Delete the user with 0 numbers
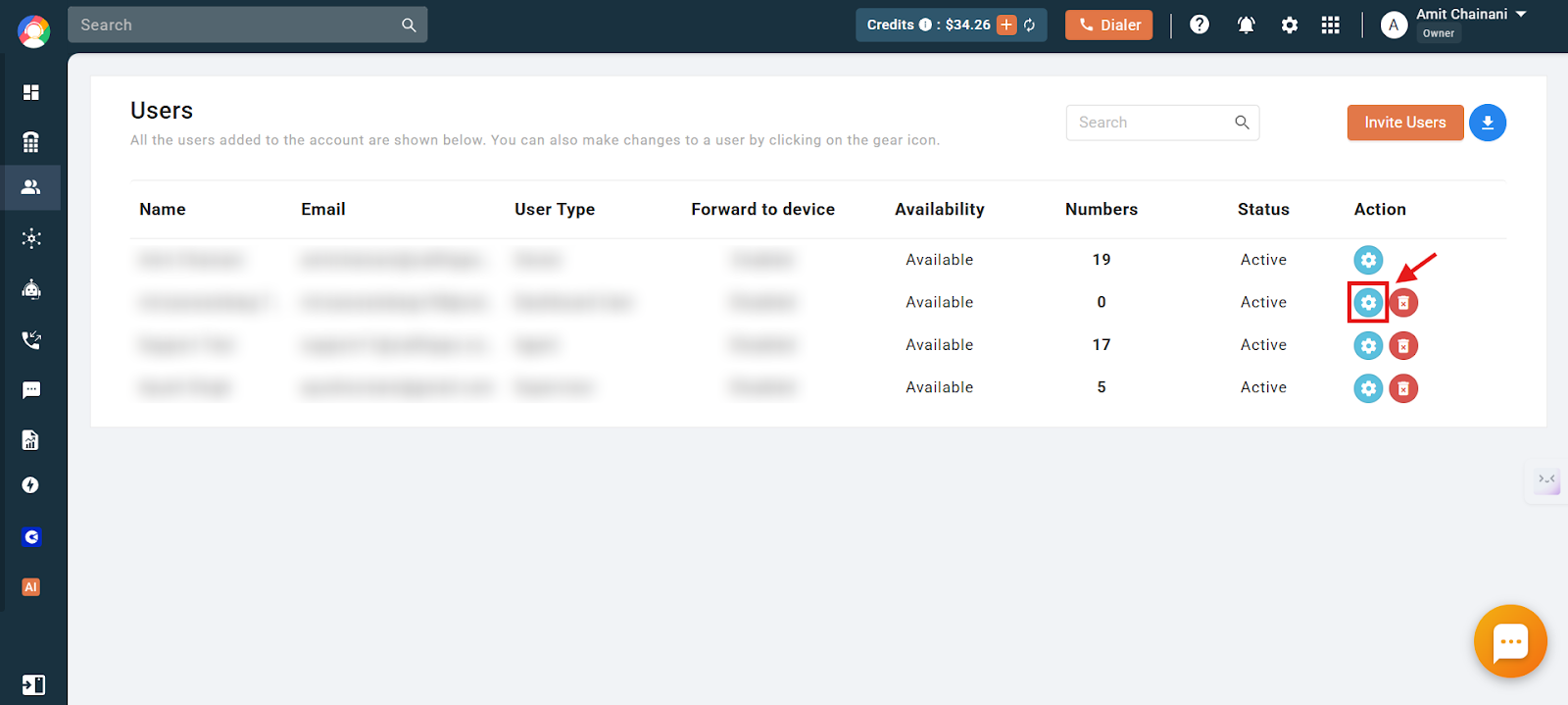This screenshot has width=1568, height=705. (1403, 303)
